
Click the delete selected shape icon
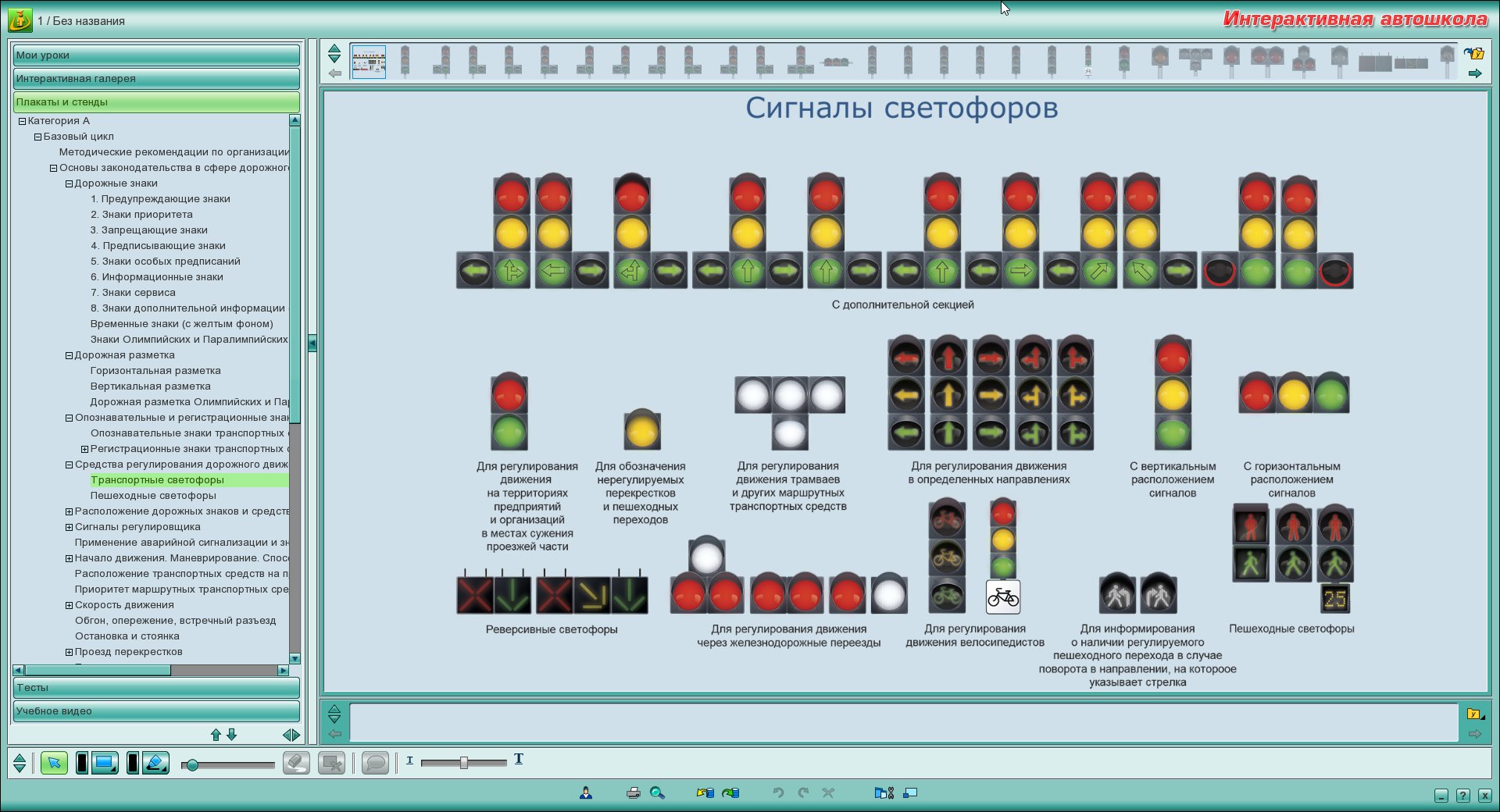tap(332, 763)
